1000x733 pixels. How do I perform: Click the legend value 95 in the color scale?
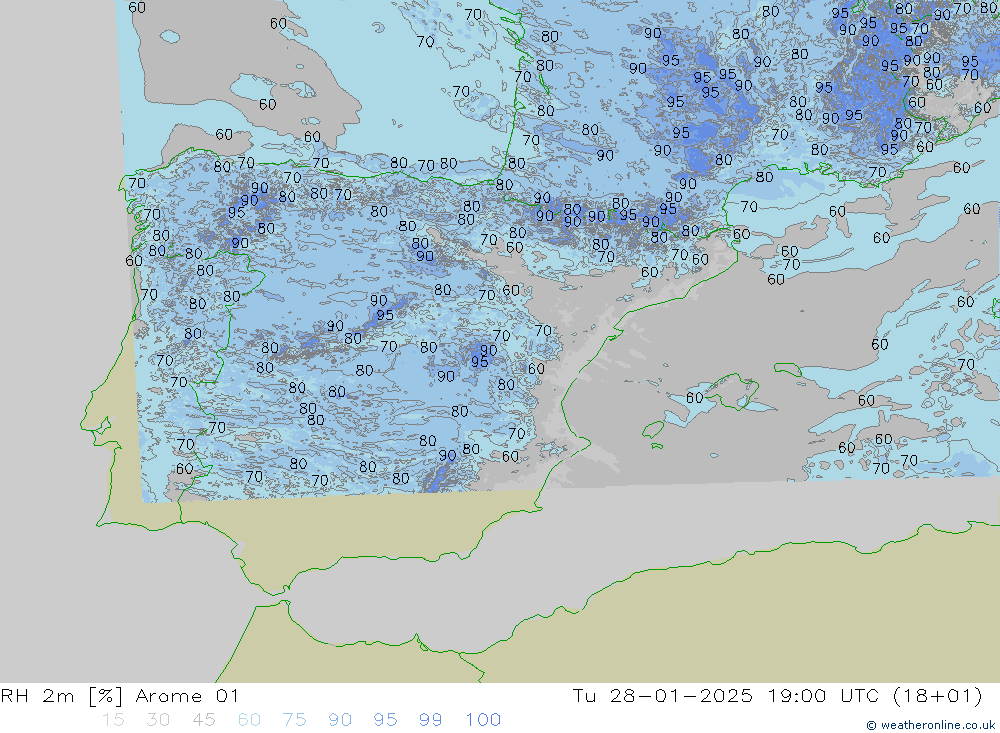[385, 720]
